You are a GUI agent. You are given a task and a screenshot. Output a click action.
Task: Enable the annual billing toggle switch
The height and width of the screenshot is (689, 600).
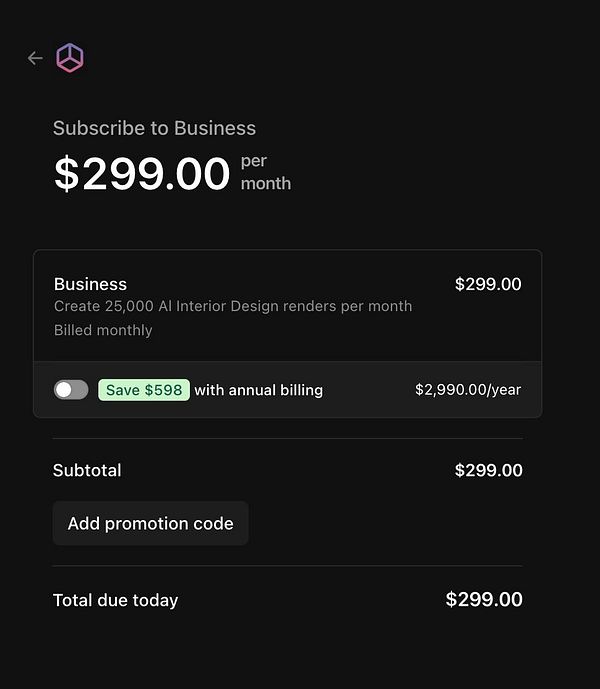(x=71, y=390)
